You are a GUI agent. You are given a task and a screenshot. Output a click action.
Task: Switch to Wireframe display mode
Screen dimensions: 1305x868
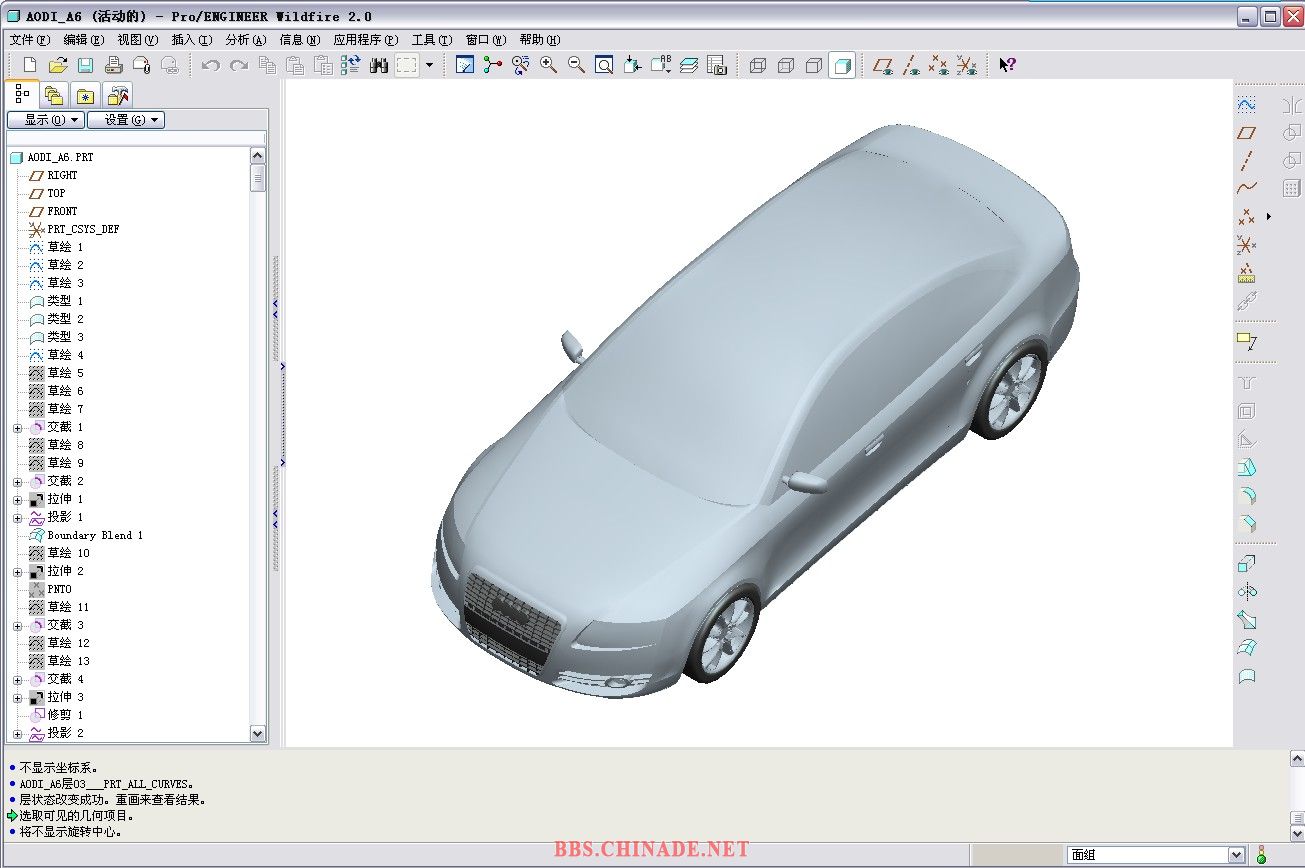[758, 65]
